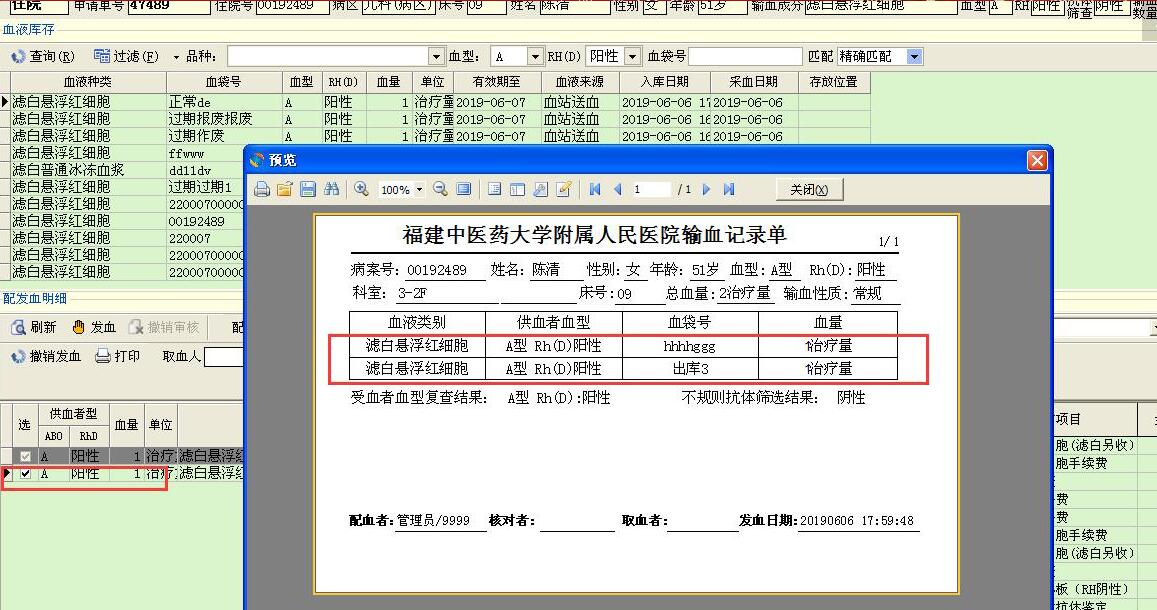Image resolution: width=1157 pixels, height=610 pixels.
Task: Click the 刷新 refresh button
Action: (34, 327)
